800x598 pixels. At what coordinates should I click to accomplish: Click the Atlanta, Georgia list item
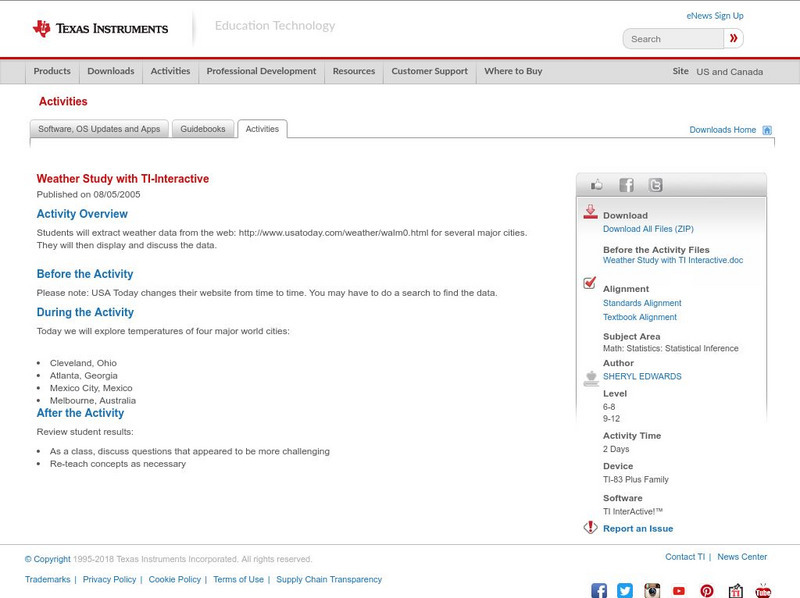click(x=84, y=376)
